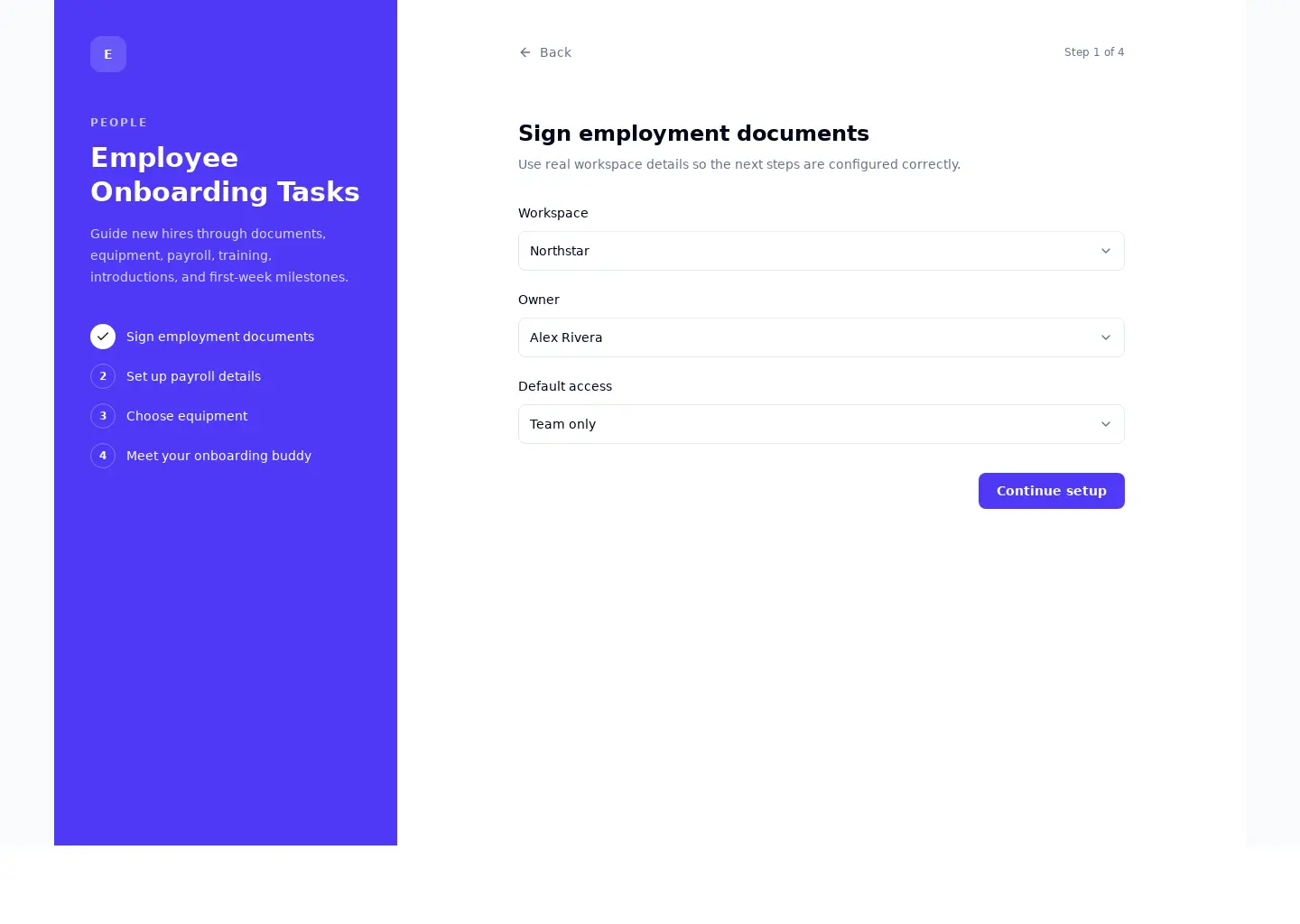Viewport: 1300px width, 924px height.
Task: Click the checkmark for Sign employment documents
Action: tap(103, 337)
